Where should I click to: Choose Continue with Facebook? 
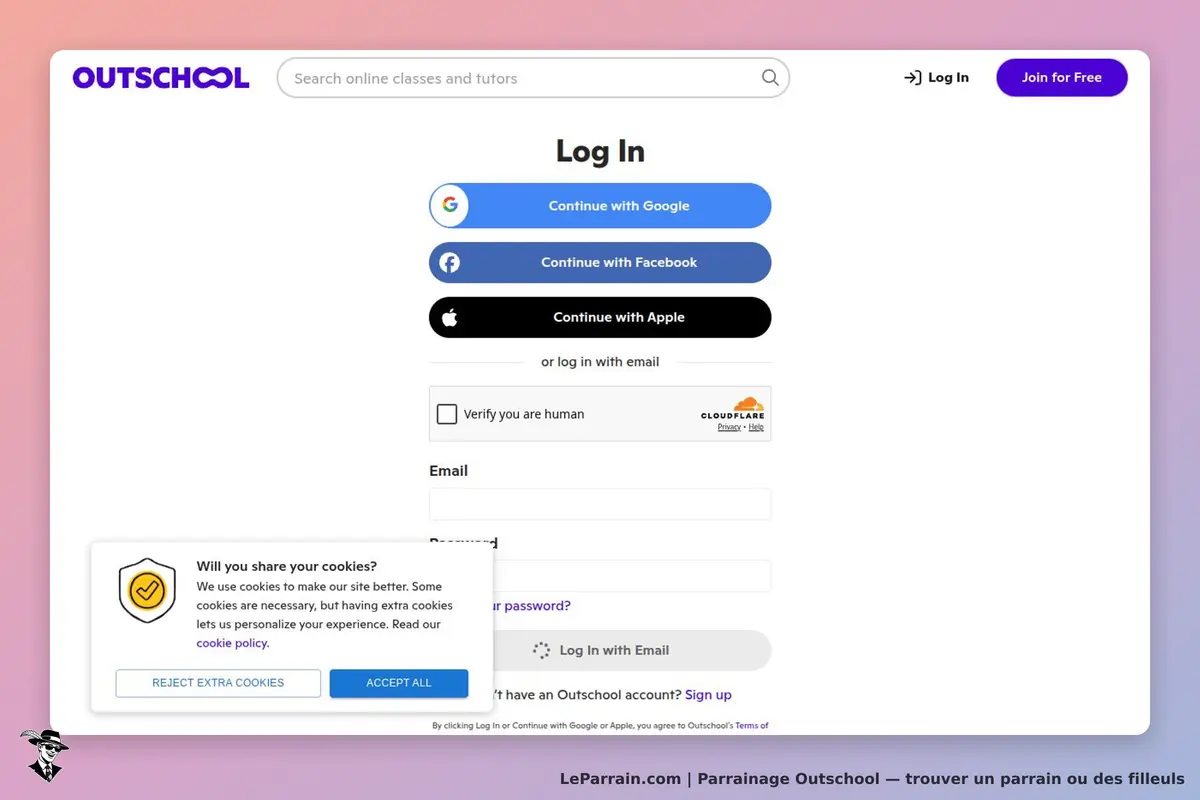(600, 263)
